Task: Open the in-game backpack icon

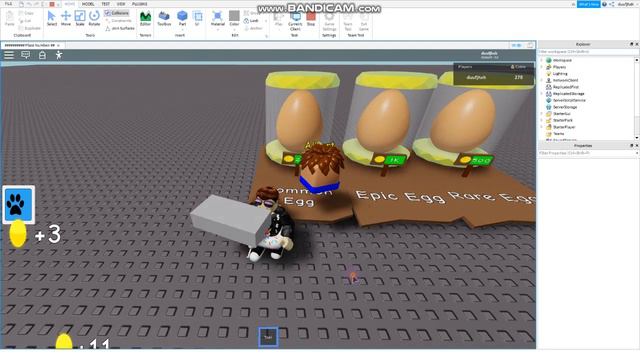Action: click(42, 55)
